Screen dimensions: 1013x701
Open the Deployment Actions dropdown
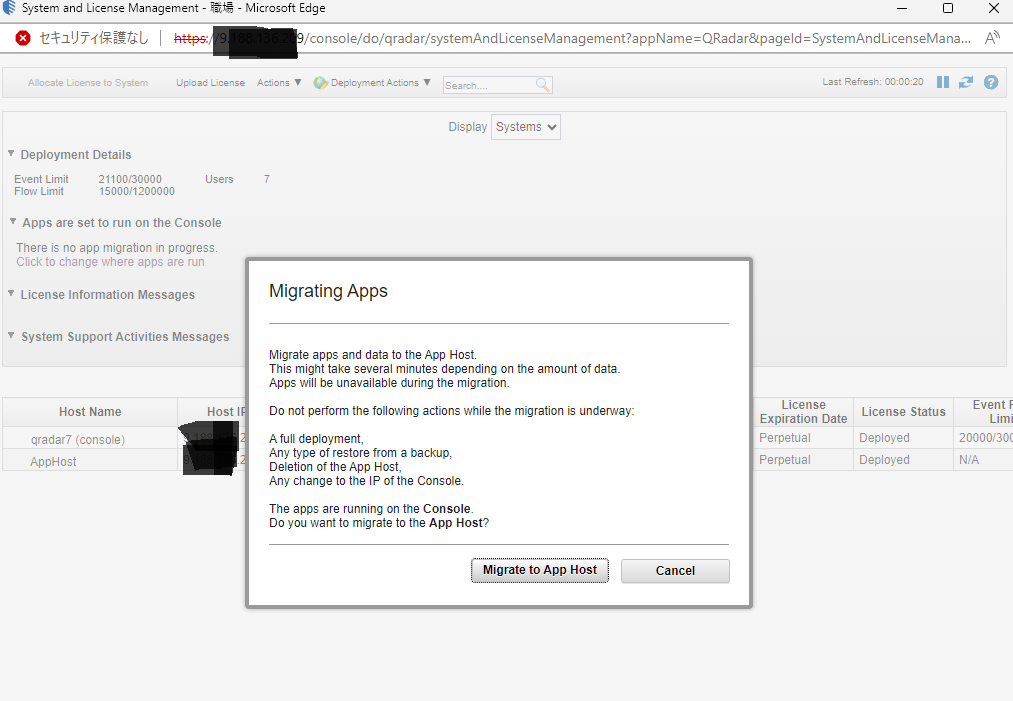click(380, 83)
